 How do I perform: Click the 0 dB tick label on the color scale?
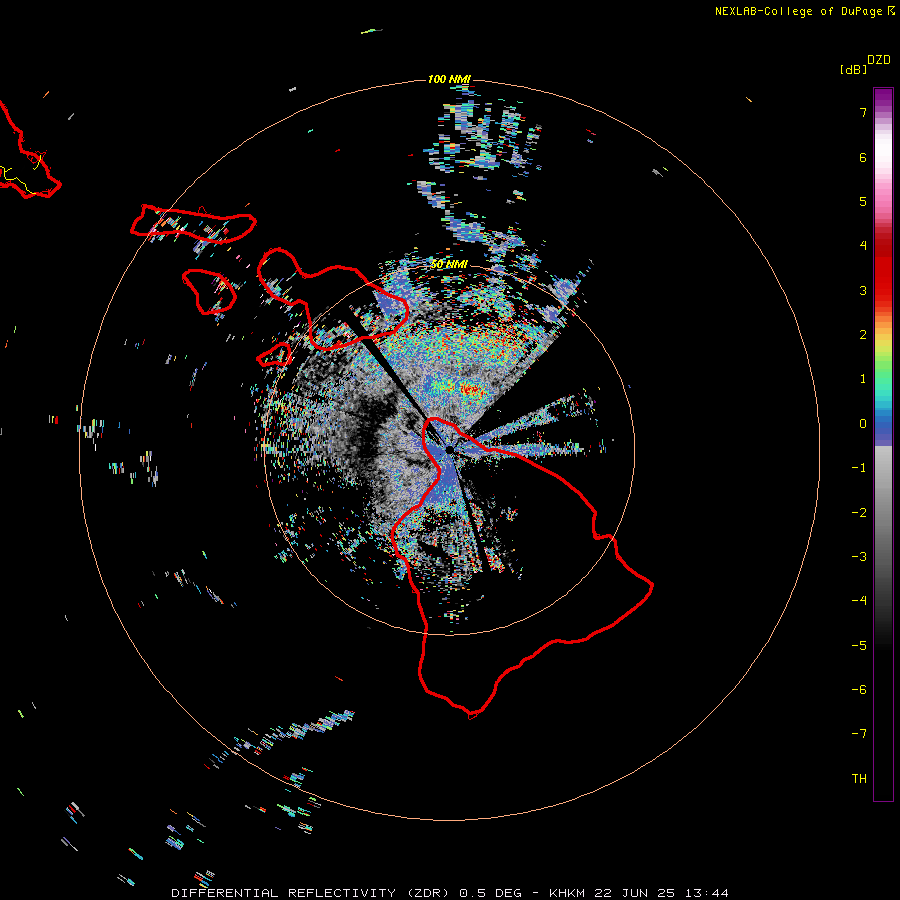863,424
